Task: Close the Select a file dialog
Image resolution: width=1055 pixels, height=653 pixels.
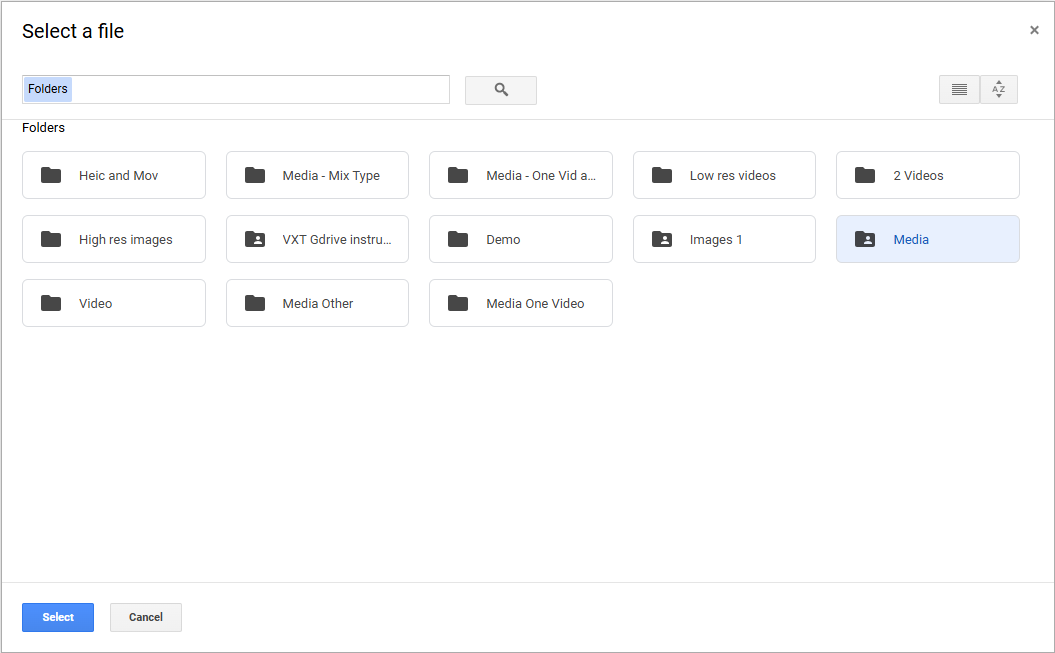Action: tap(1034, 30)
